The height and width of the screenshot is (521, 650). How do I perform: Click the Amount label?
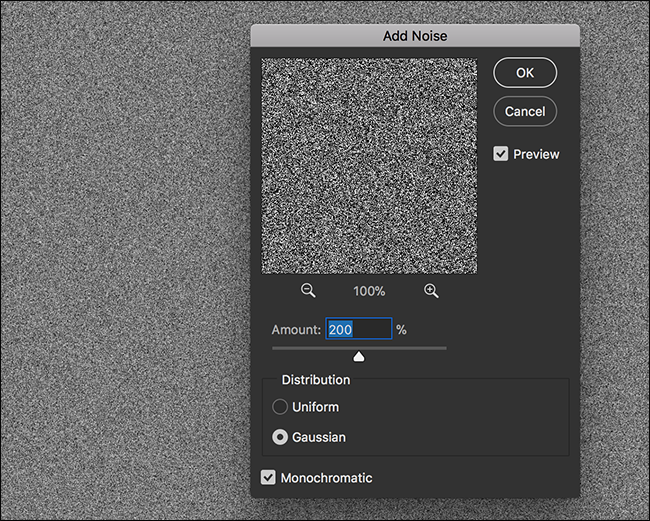296,330
